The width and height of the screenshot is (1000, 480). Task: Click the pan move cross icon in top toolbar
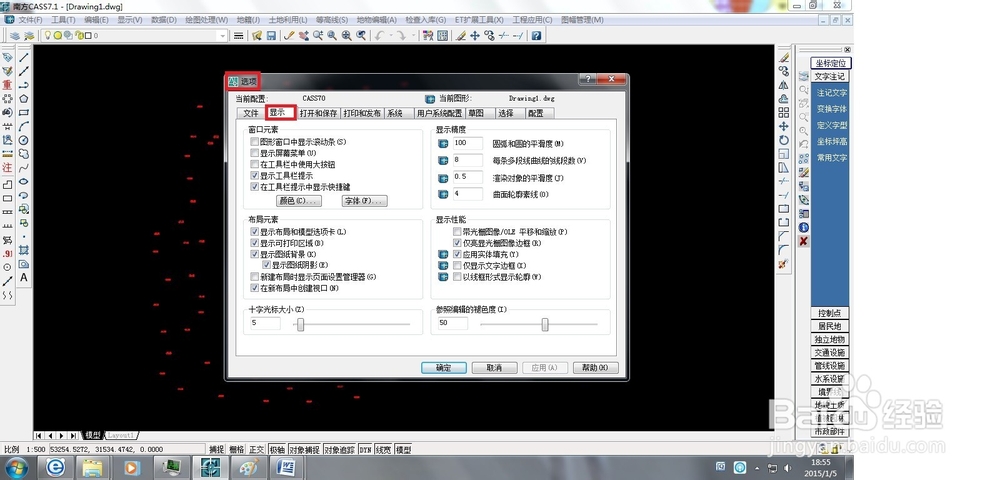[x=474, y=36]
